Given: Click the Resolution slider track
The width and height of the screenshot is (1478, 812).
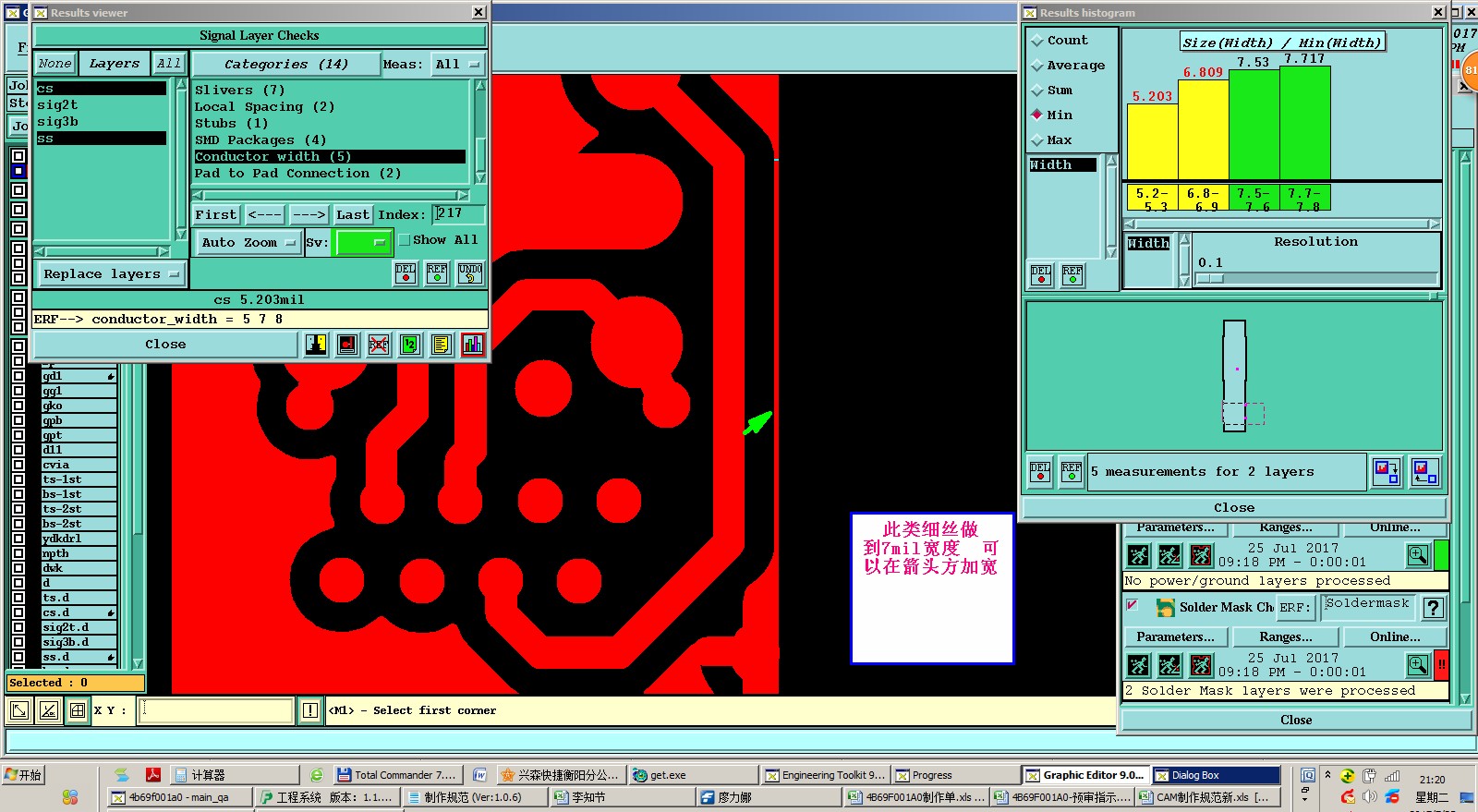Looking at the screenshot, I should [x=1316, y=278].
